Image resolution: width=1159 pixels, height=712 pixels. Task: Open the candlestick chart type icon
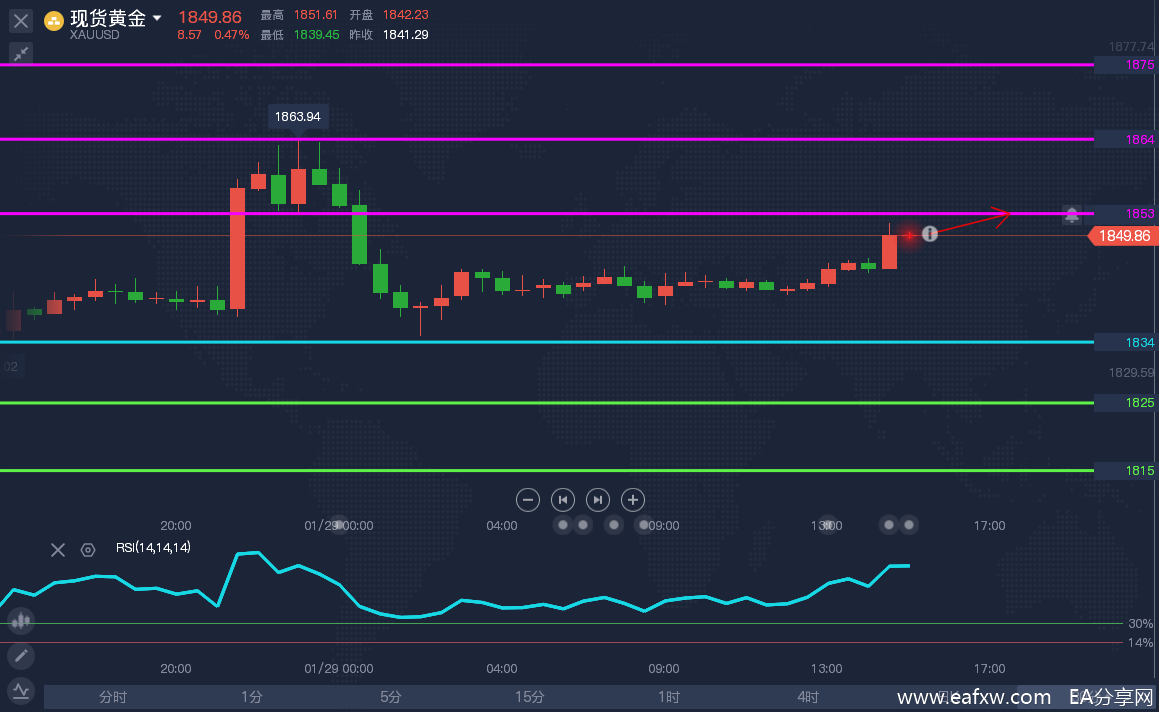(21, 620)
